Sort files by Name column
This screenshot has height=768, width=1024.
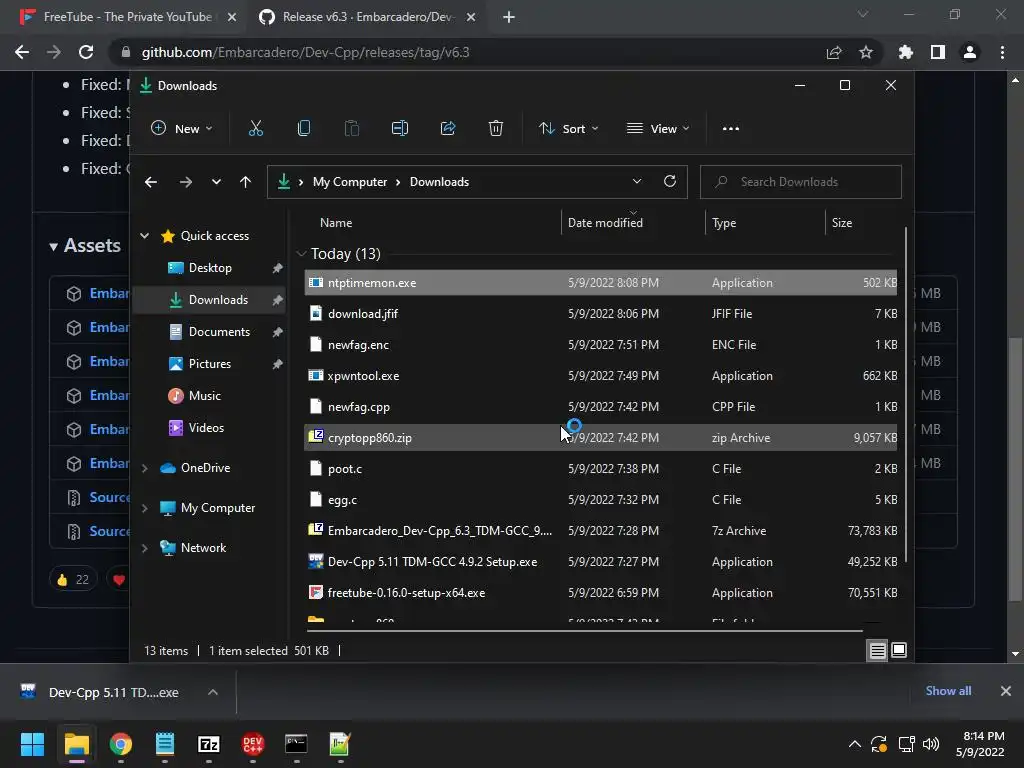431,223
